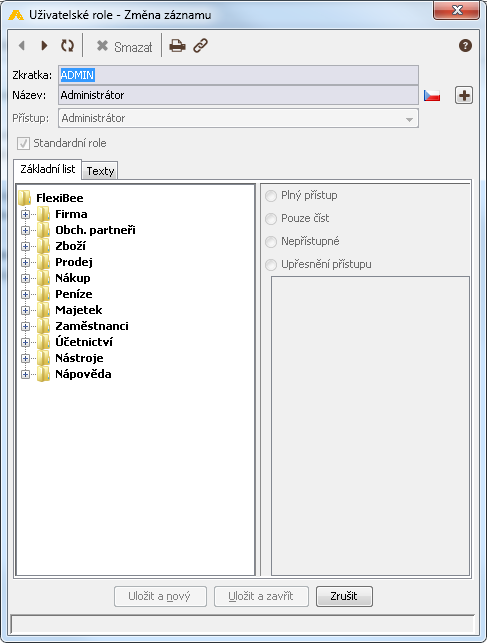Go to the previous record arrow

(22, 46)
